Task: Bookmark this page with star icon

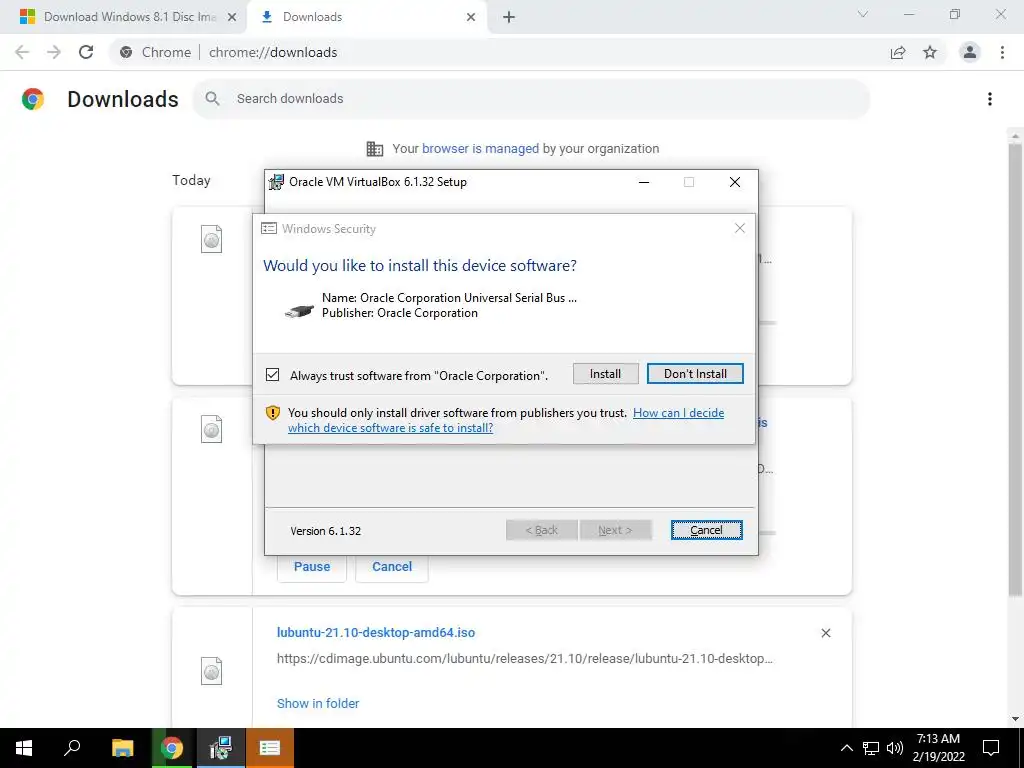Action: 930,52
